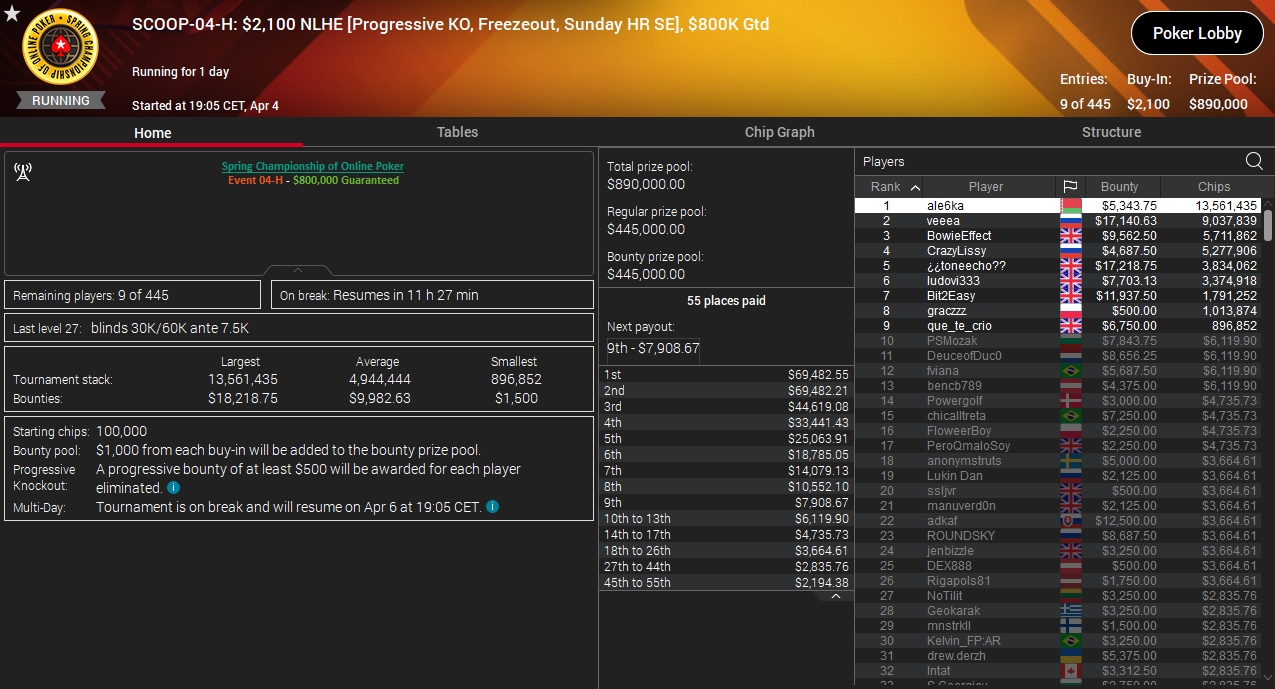1275x689 pixels.
Task: Select eliminated player bencb789
Action: click(1058, 386)
